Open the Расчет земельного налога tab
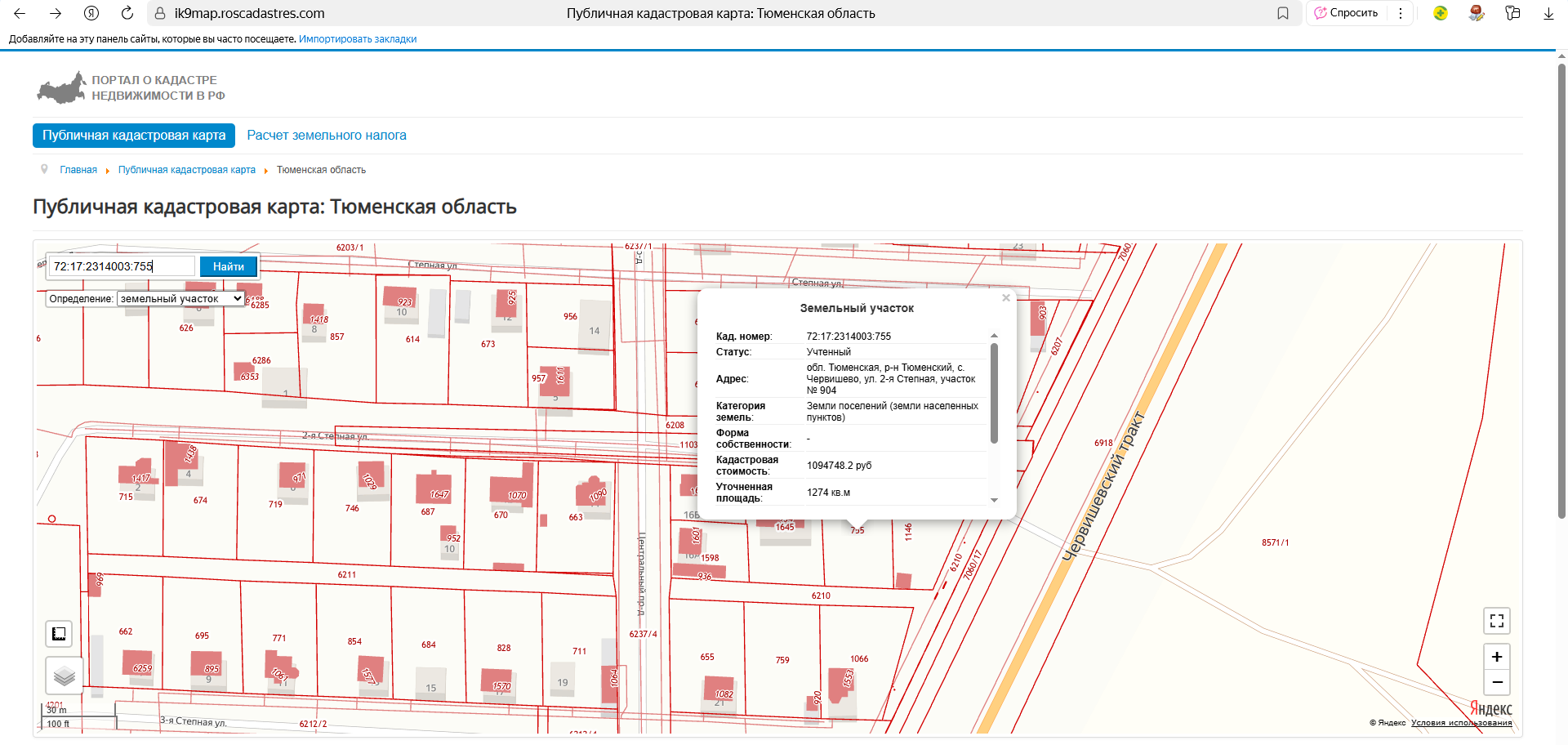The image size is (1568, 745). tap(327, 136)
